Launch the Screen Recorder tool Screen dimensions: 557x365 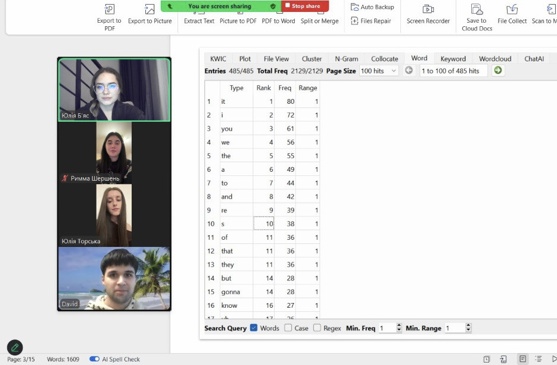(x=428, y=14)
